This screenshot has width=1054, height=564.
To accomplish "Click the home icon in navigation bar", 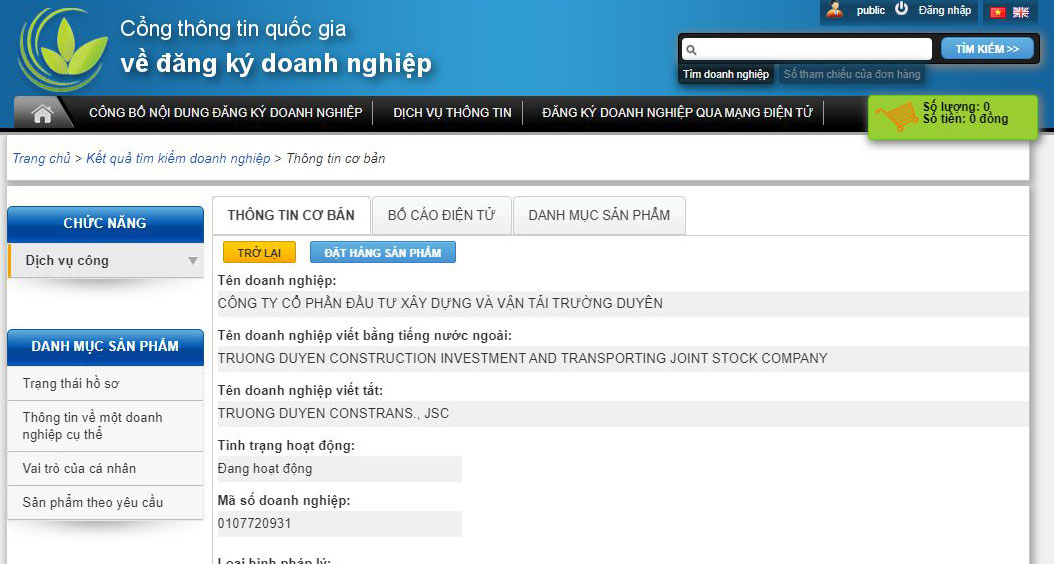I will (x=42, y=113).
